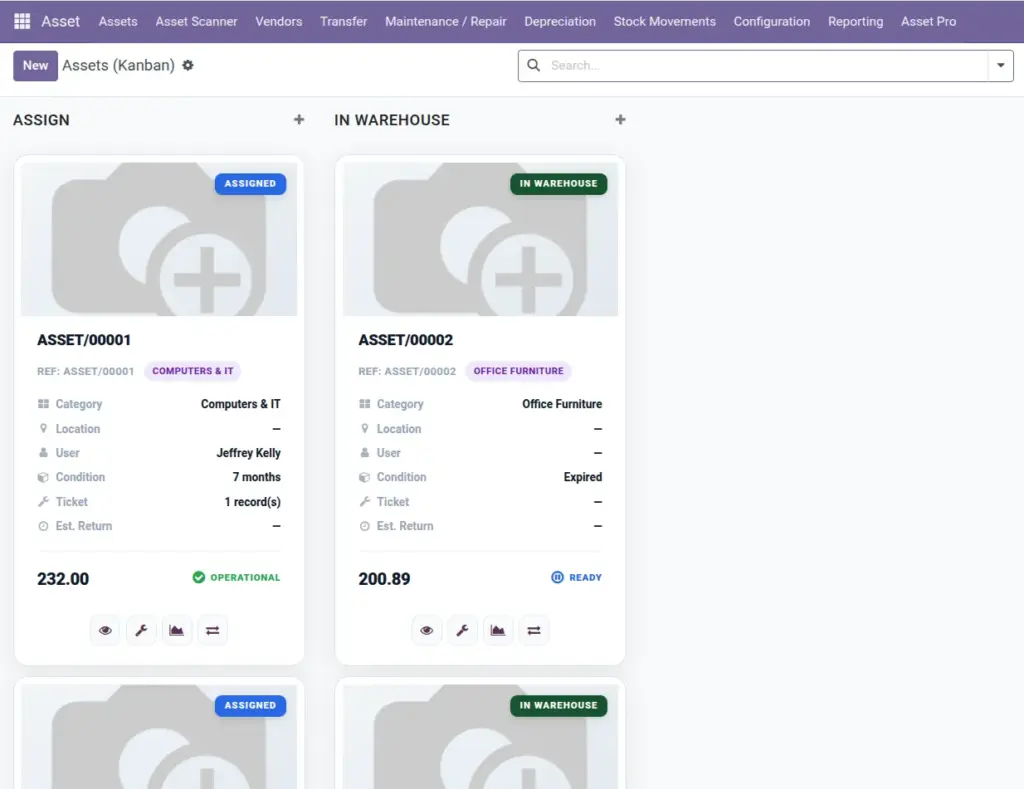Screen dimensions: 1024x789
Task: Click 'REF: ASSET/00002' reference text
Action: point(407,371)
